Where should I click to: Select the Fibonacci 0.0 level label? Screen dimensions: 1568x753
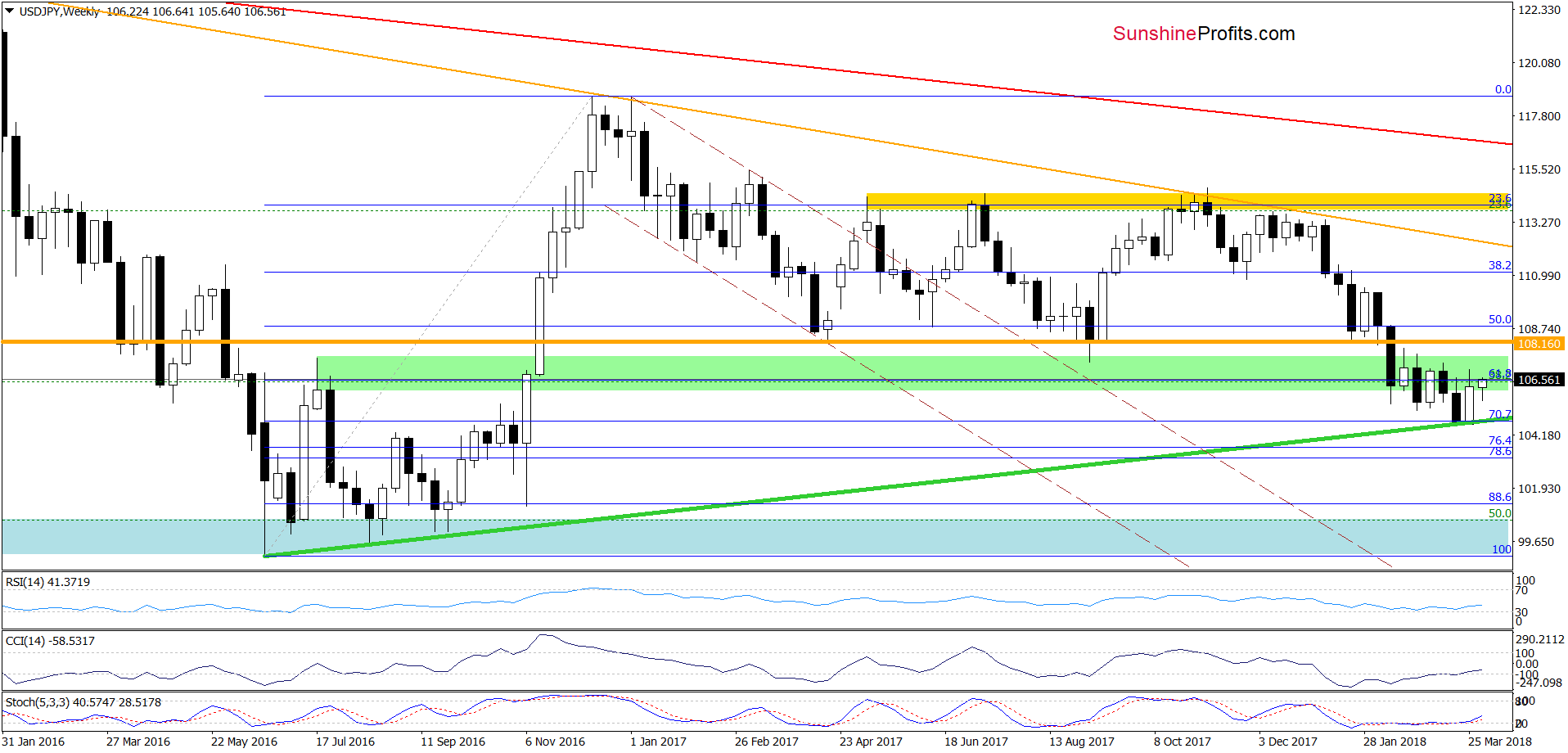point(1503,89)
